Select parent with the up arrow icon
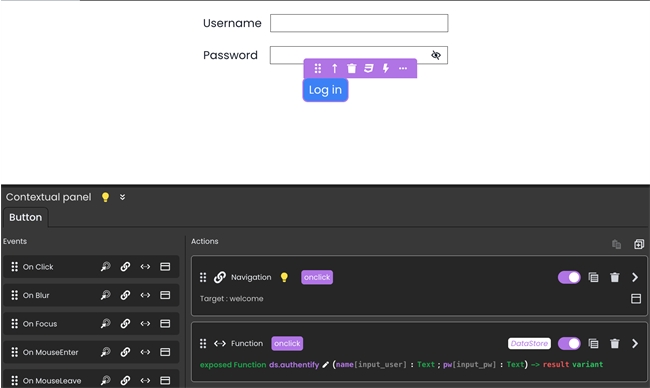This screenshot has width=650, height=388. coord(335,68)
